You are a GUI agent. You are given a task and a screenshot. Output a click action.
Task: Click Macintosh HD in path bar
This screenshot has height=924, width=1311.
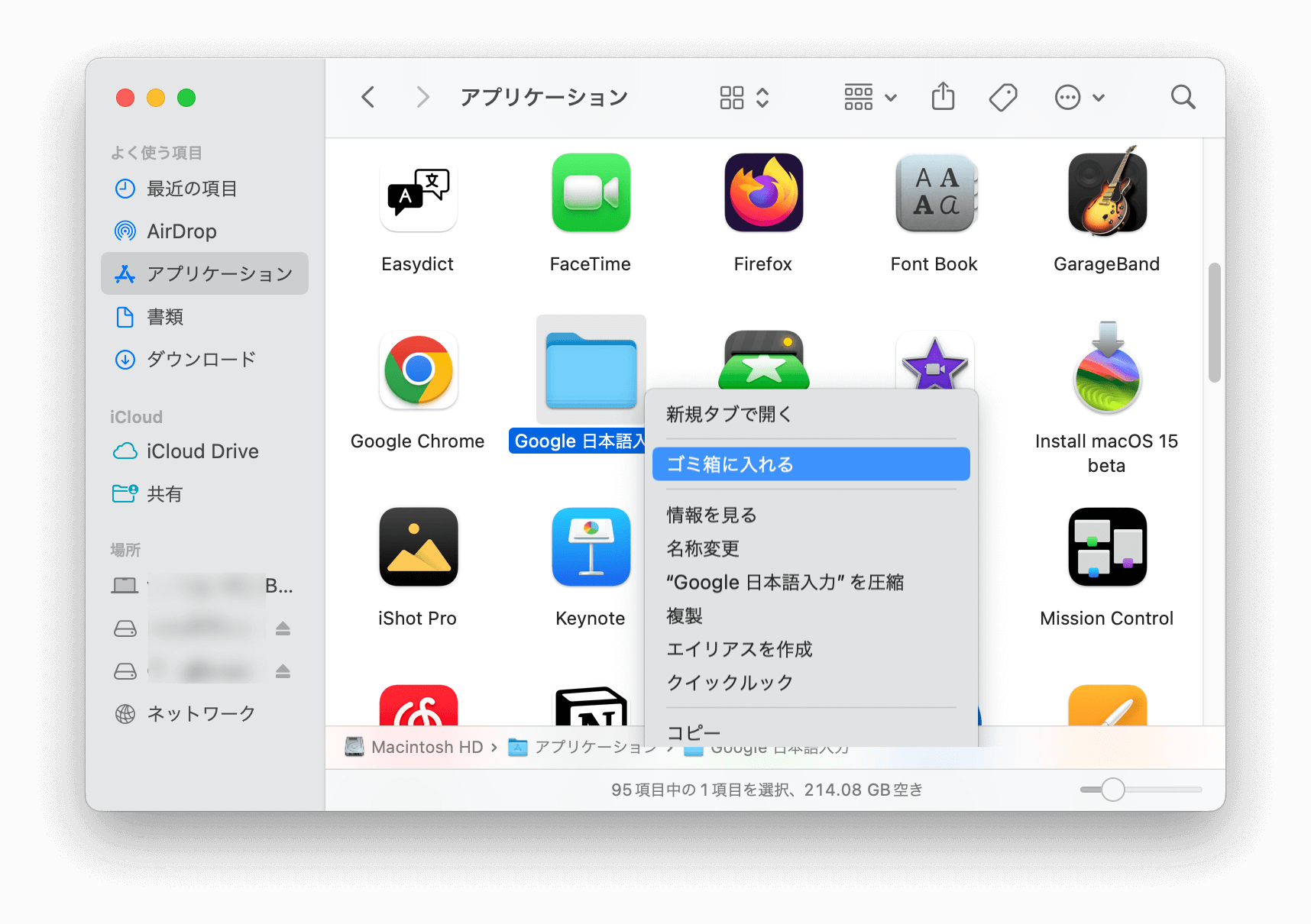(414, 747)
